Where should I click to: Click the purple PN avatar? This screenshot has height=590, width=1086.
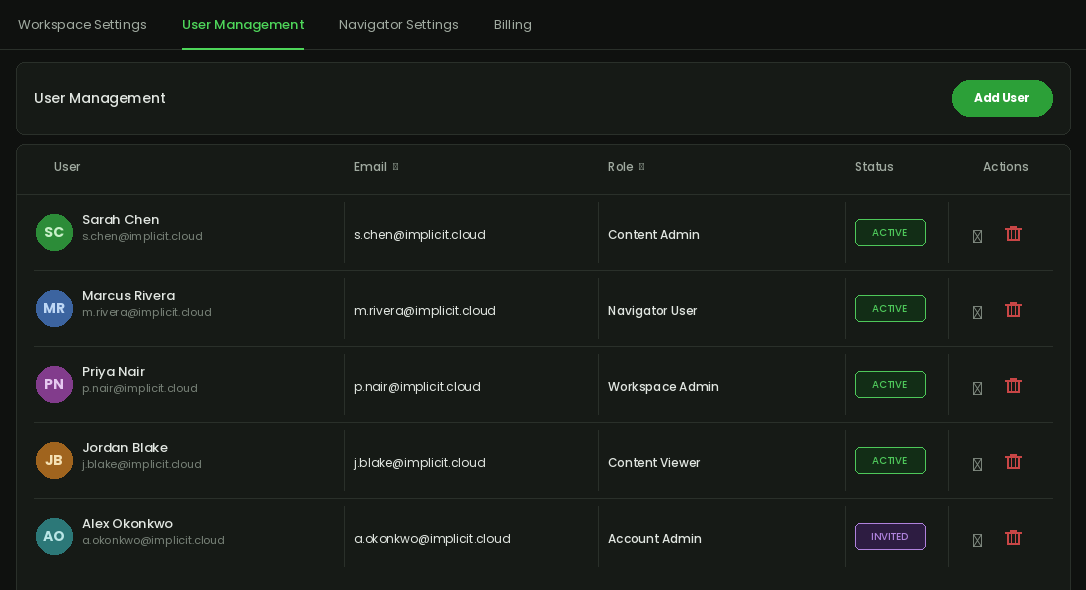pyautogui.click(x=54, y=384)
